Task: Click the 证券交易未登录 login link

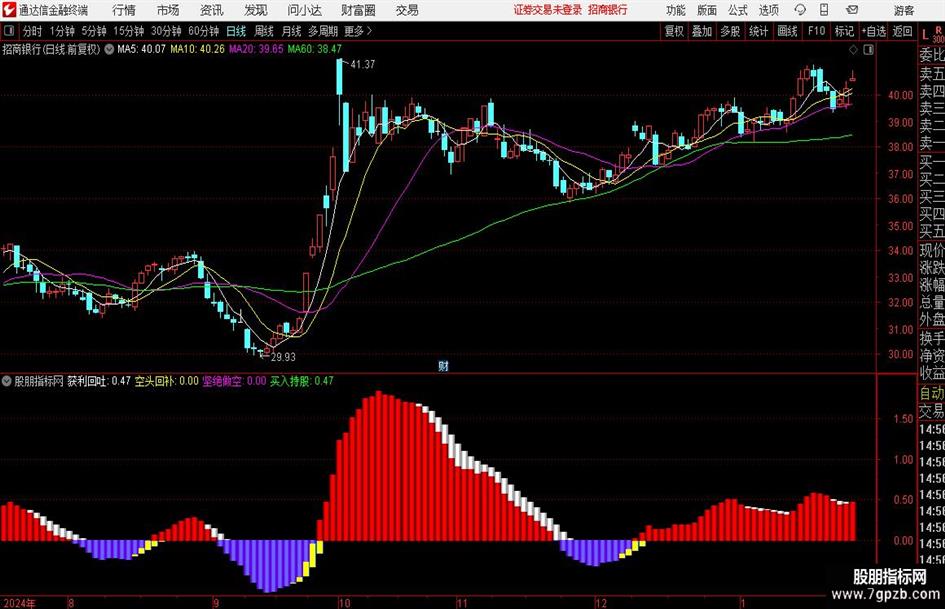Action: 547,10
